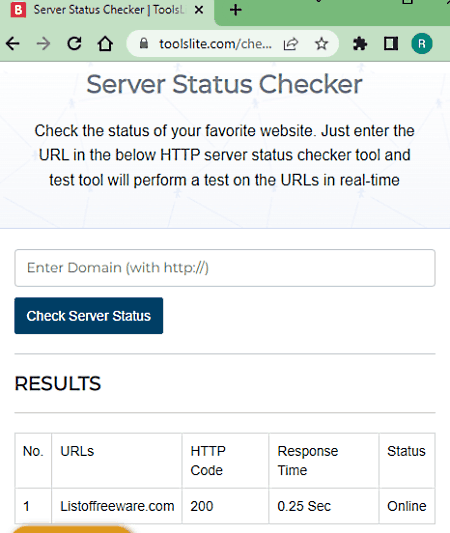
Task: View site security lock info
Action: (x=144, y=44)
